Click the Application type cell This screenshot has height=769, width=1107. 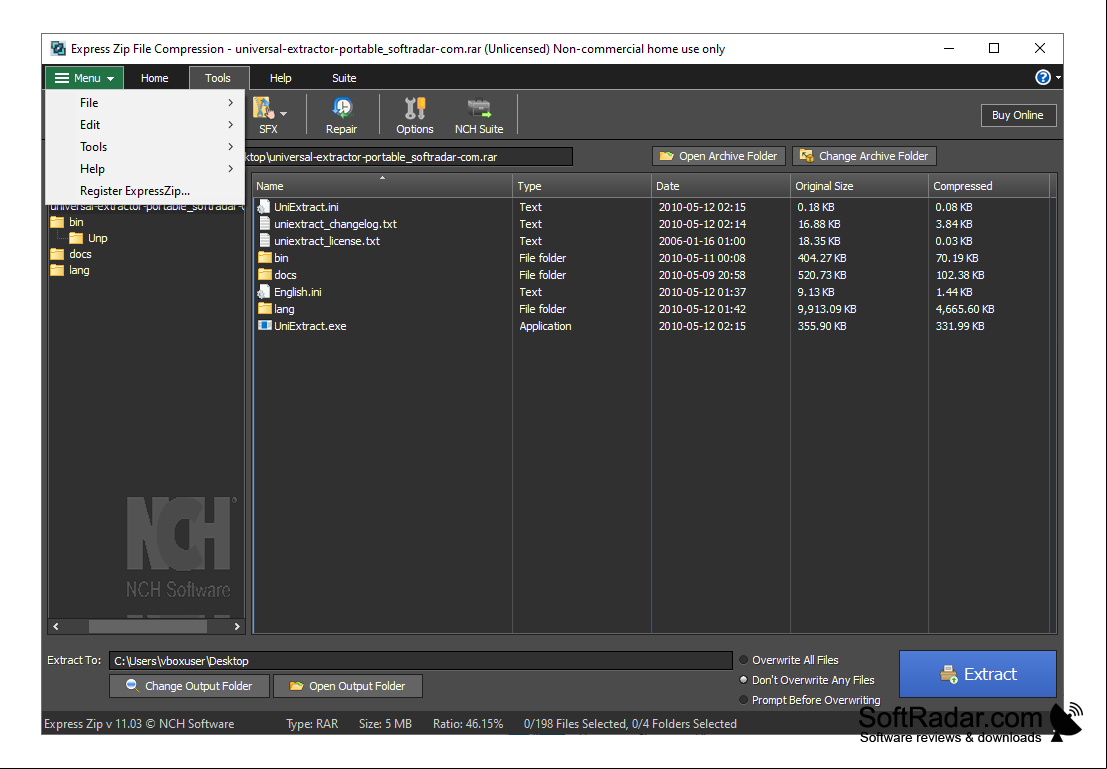coord(545,326)
